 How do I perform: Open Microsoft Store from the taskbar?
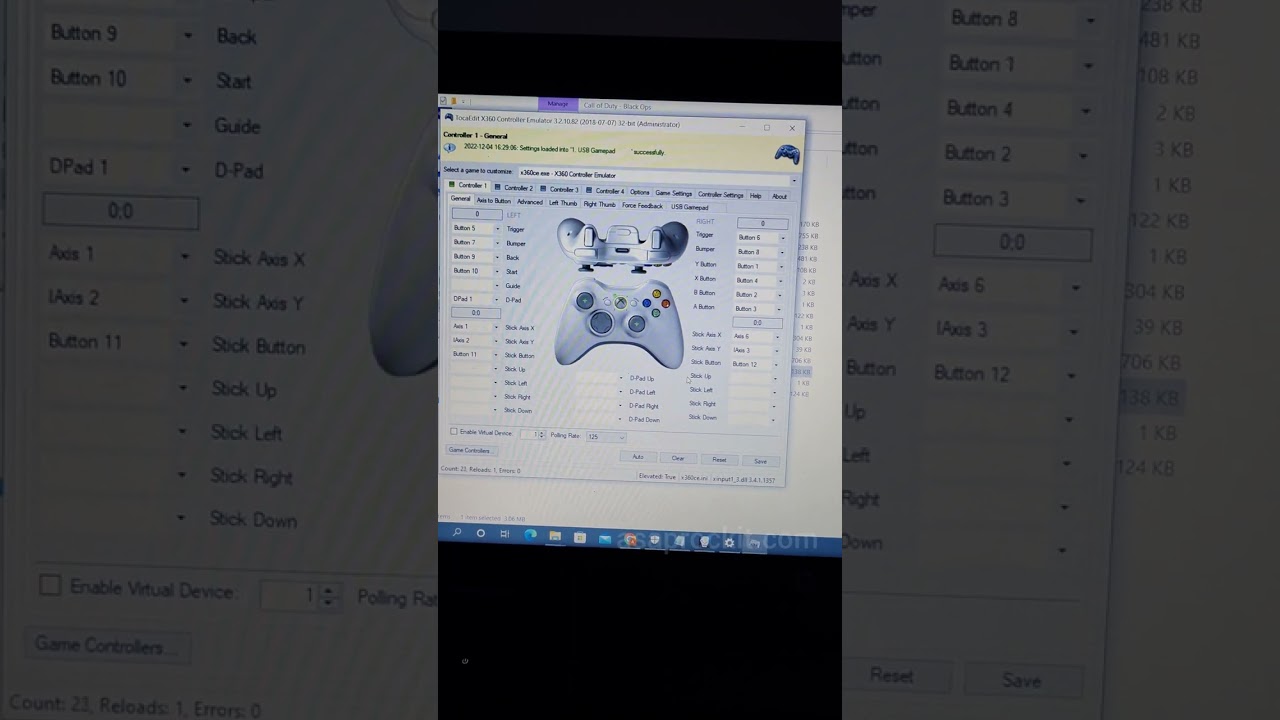pyautogui.click(x=580, y=538)
